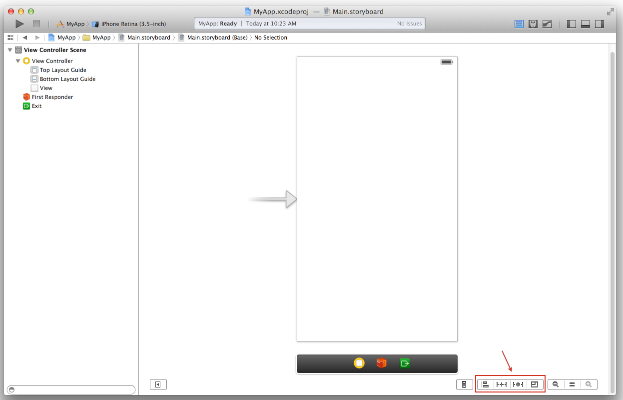
Task: Open the Resizing Behavior menu
Action: (535, 384)
